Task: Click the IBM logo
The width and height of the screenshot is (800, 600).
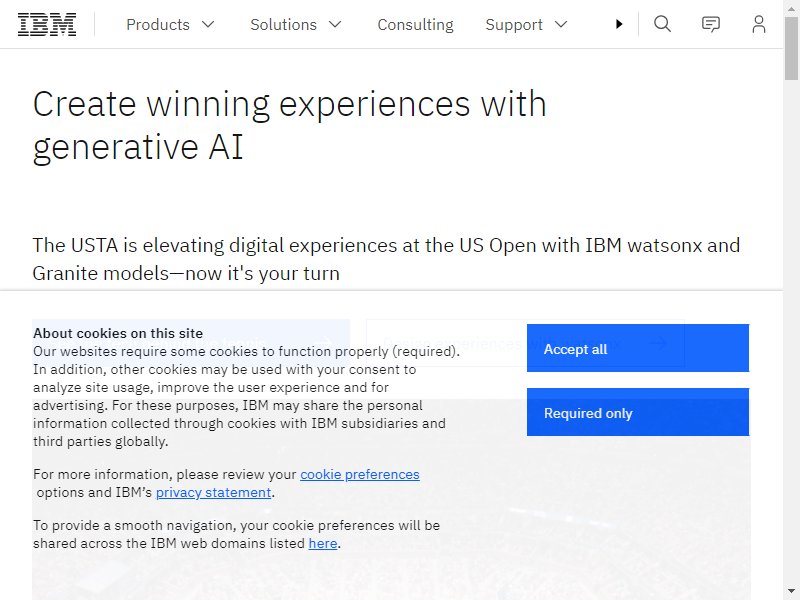Action: click(x=47, y=24)
